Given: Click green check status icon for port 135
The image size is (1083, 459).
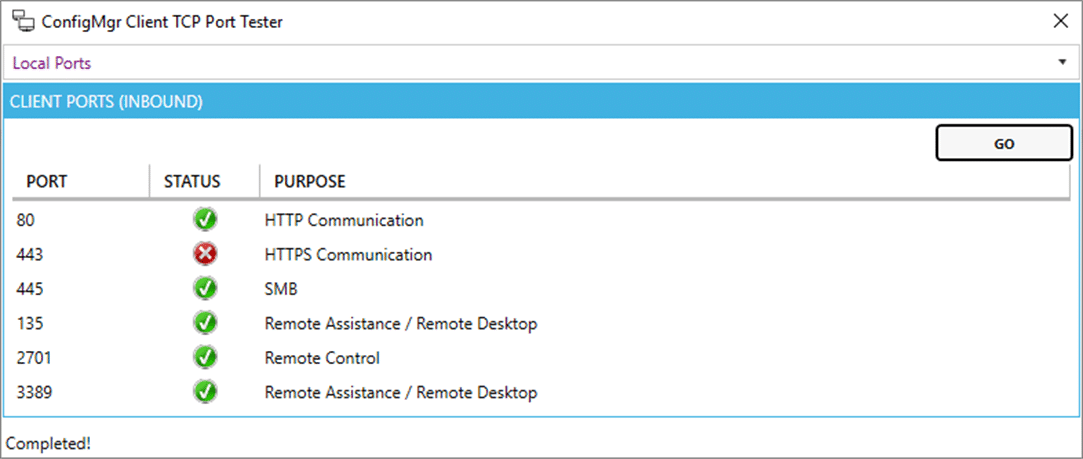Looking at the screenshot, I should [205, 323].
